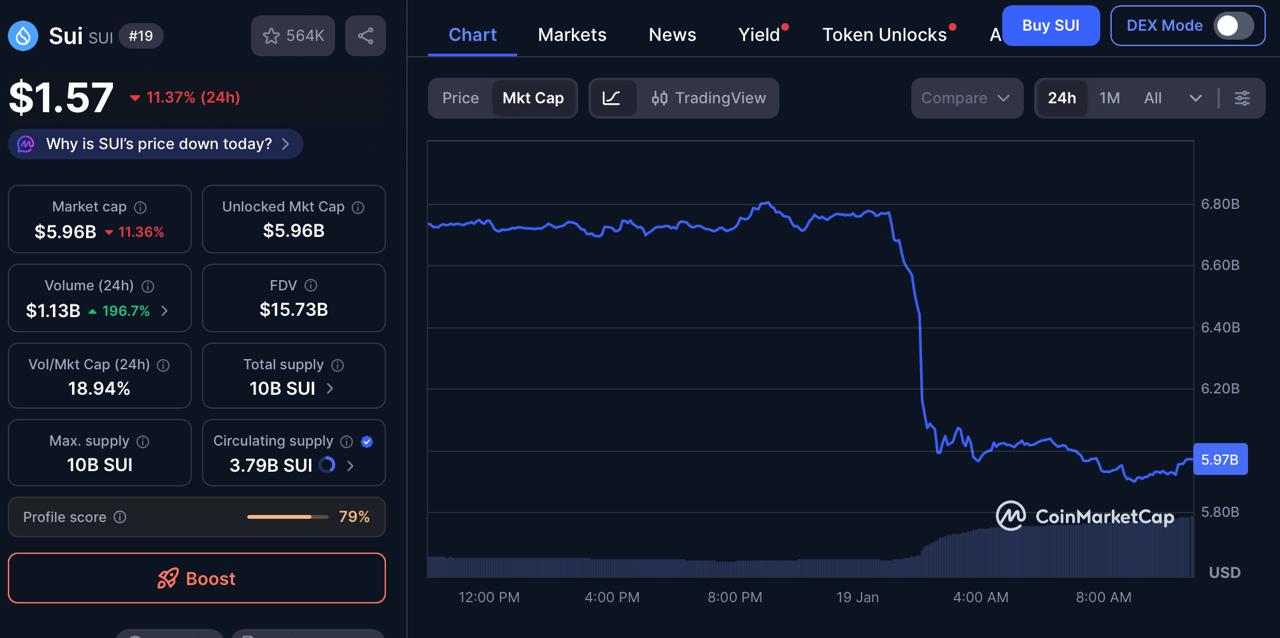Viewport: 1280px width, 638px height.
Task: Open chart settings sliders icon
Action: tap(1242, 98)
